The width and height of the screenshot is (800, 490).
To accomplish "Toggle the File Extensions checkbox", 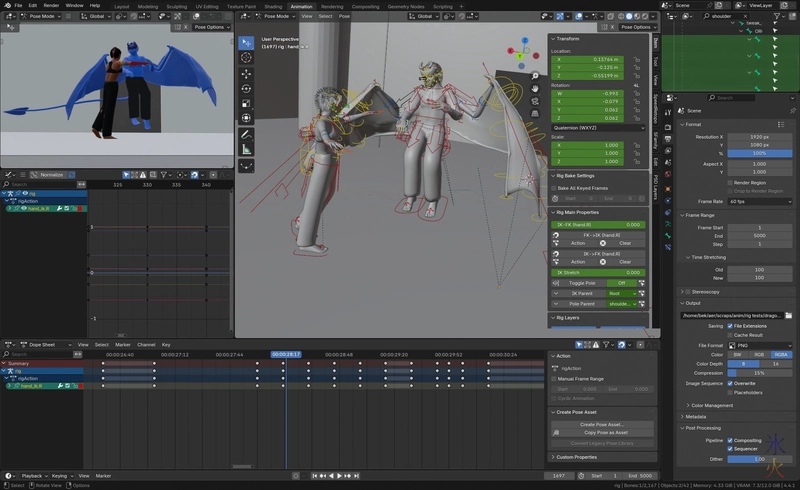I will (731, 325).
